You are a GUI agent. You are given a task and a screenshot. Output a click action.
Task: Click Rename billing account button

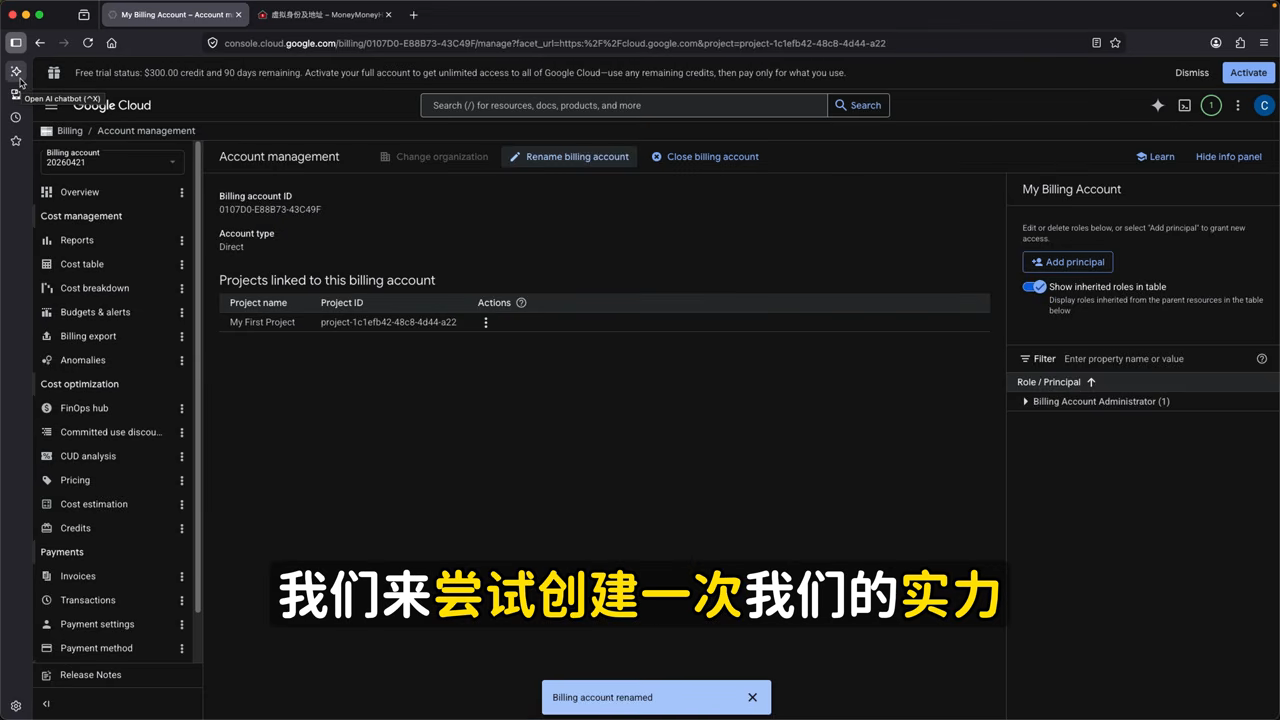coord(570,157)
